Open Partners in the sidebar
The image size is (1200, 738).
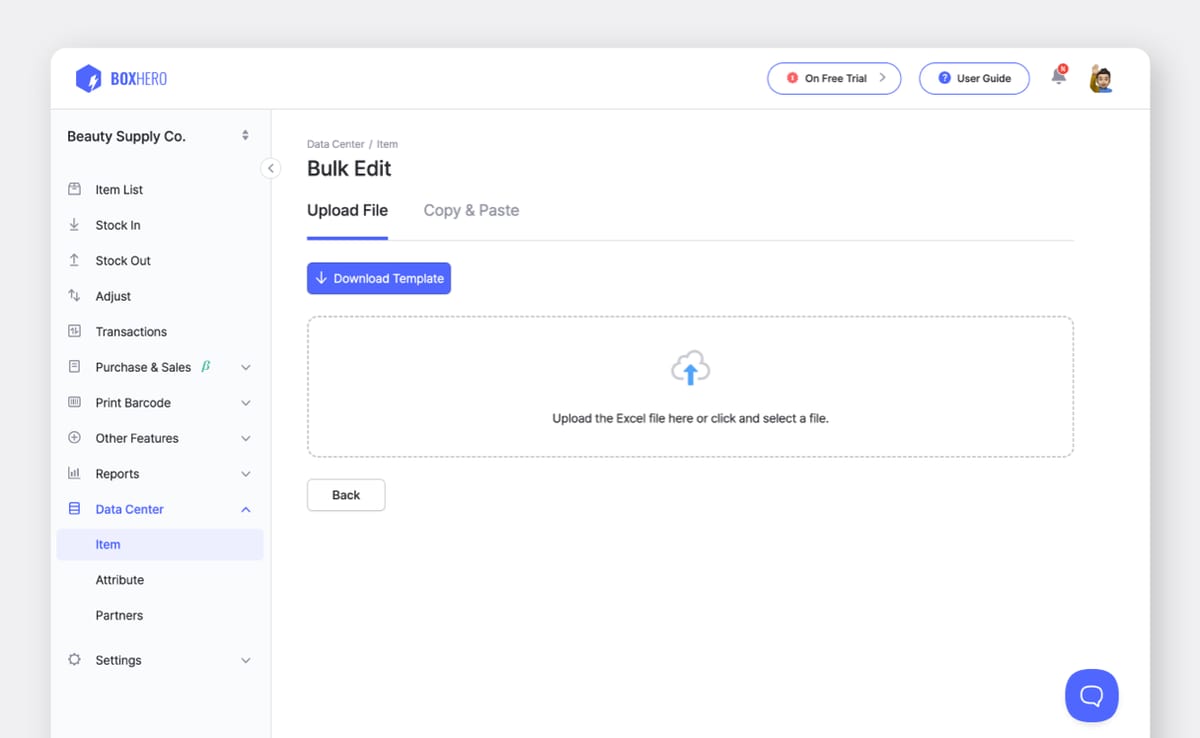pyautogui.click(x=119, y=615)
